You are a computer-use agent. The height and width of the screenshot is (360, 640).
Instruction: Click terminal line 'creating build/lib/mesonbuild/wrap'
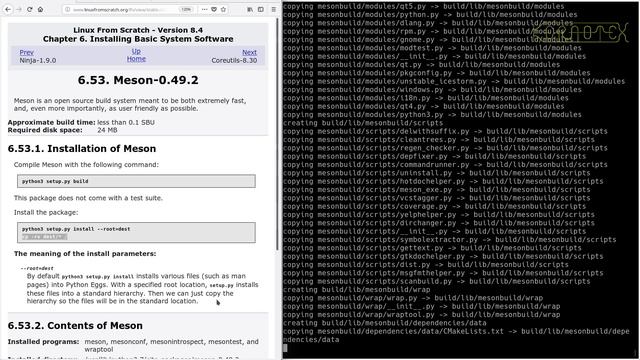point(356,290)
